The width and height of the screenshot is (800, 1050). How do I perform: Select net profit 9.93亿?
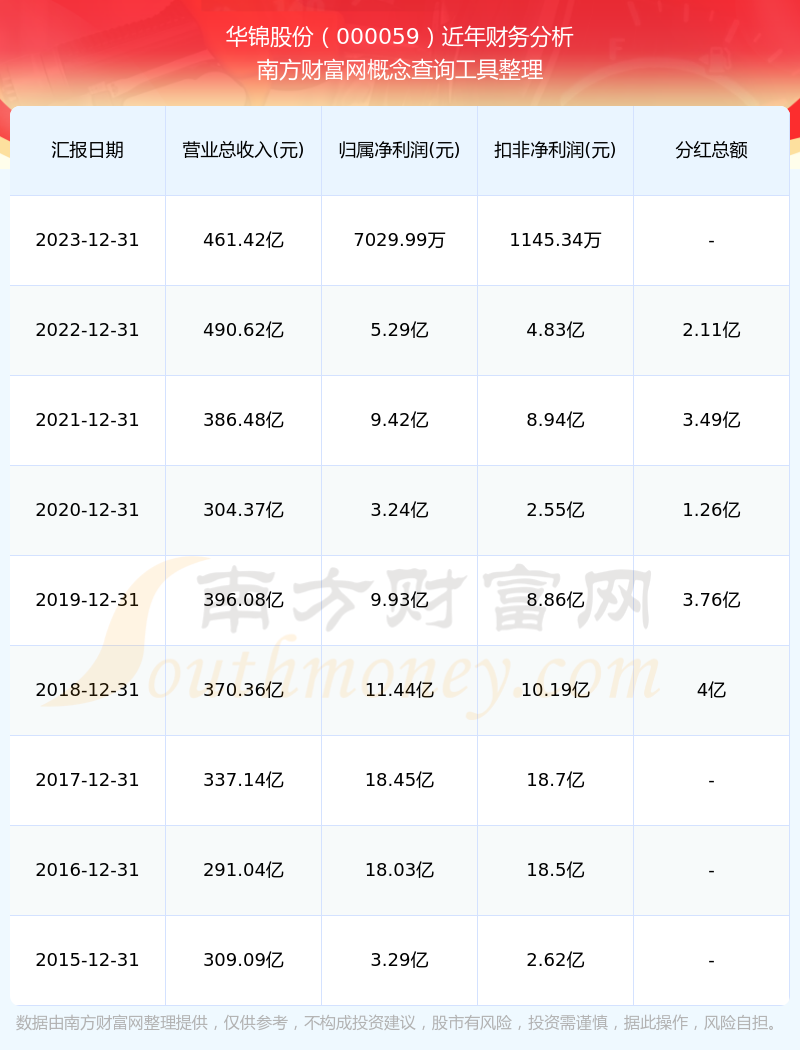pyautogui.click(x=400, y=600)
